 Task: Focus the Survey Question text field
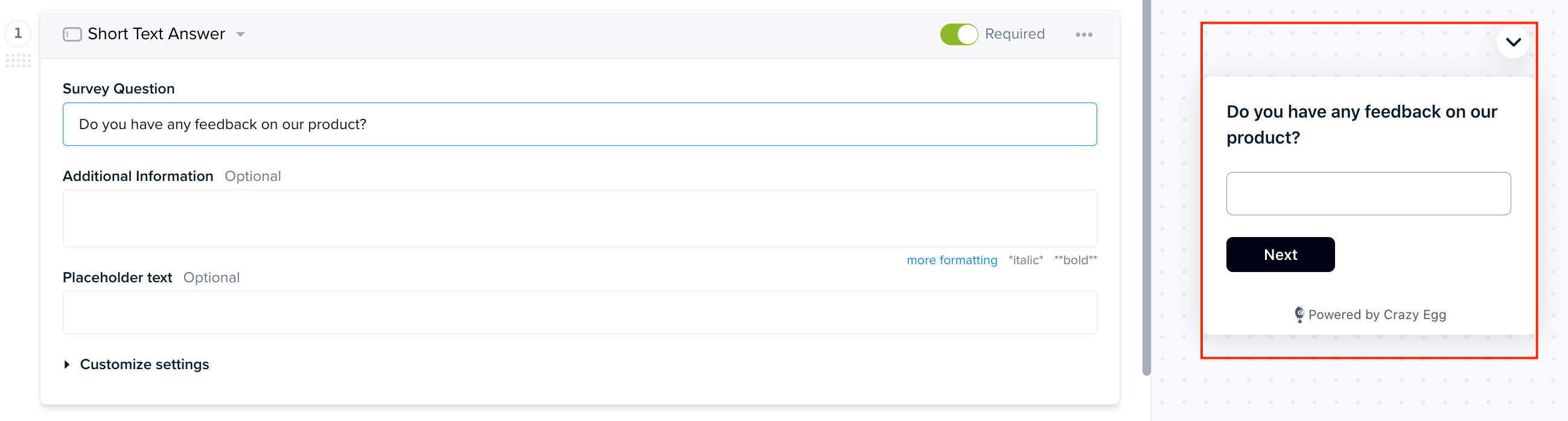(x=579, y=124)
